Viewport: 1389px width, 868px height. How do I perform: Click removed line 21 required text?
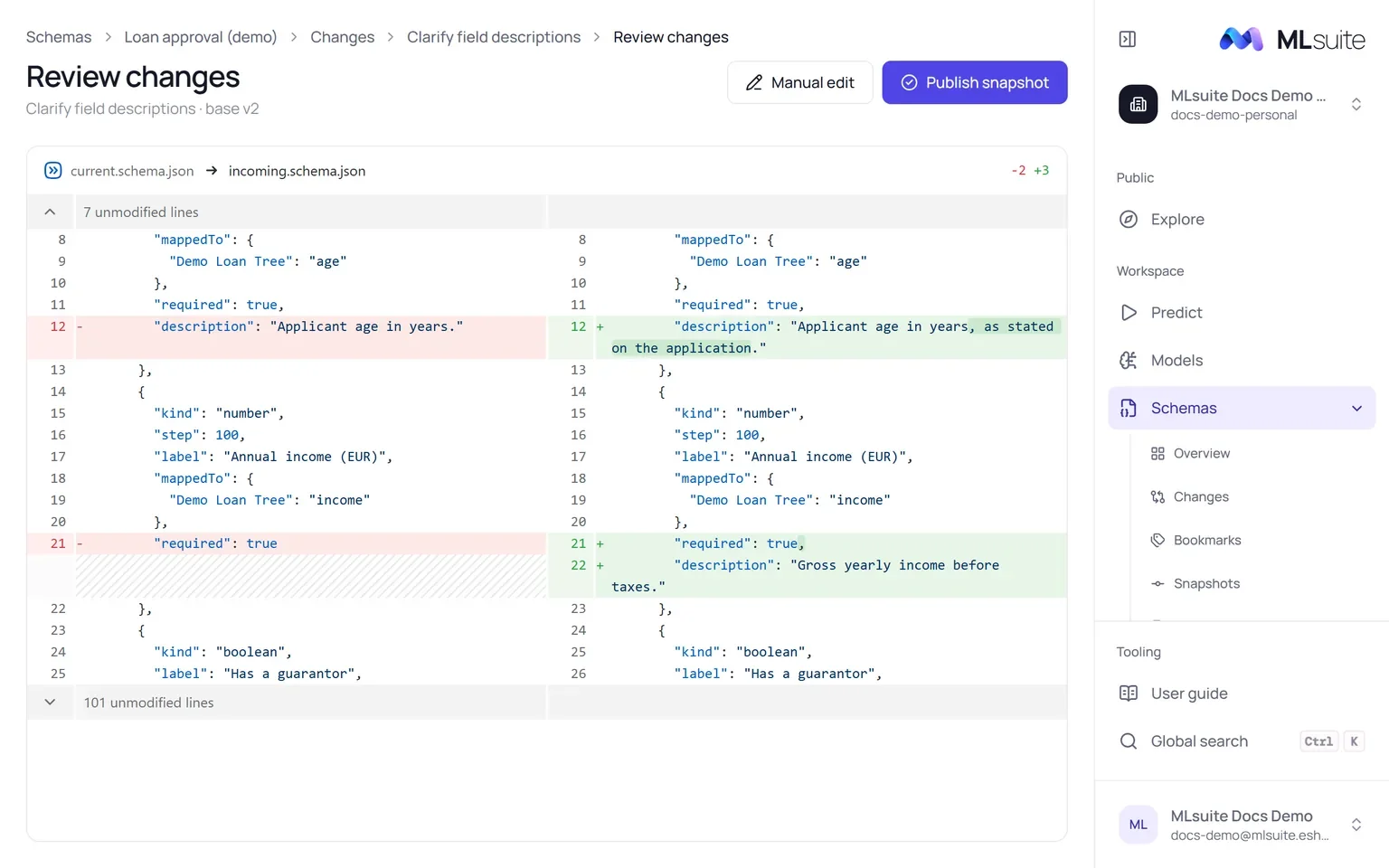pos(215,543)
